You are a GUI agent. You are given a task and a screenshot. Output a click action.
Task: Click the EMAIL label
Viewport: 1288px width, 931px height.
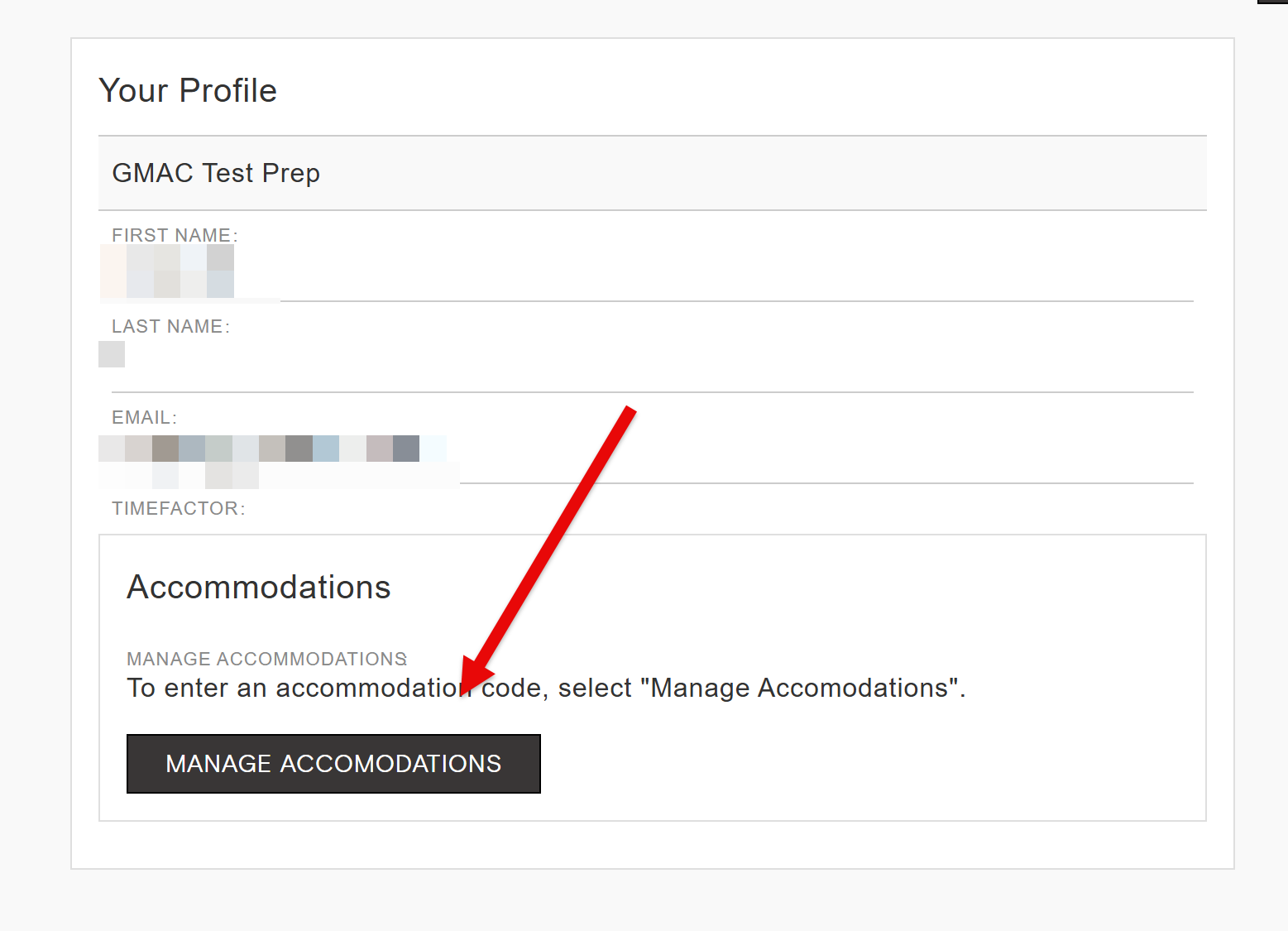[x=144, y=417]
